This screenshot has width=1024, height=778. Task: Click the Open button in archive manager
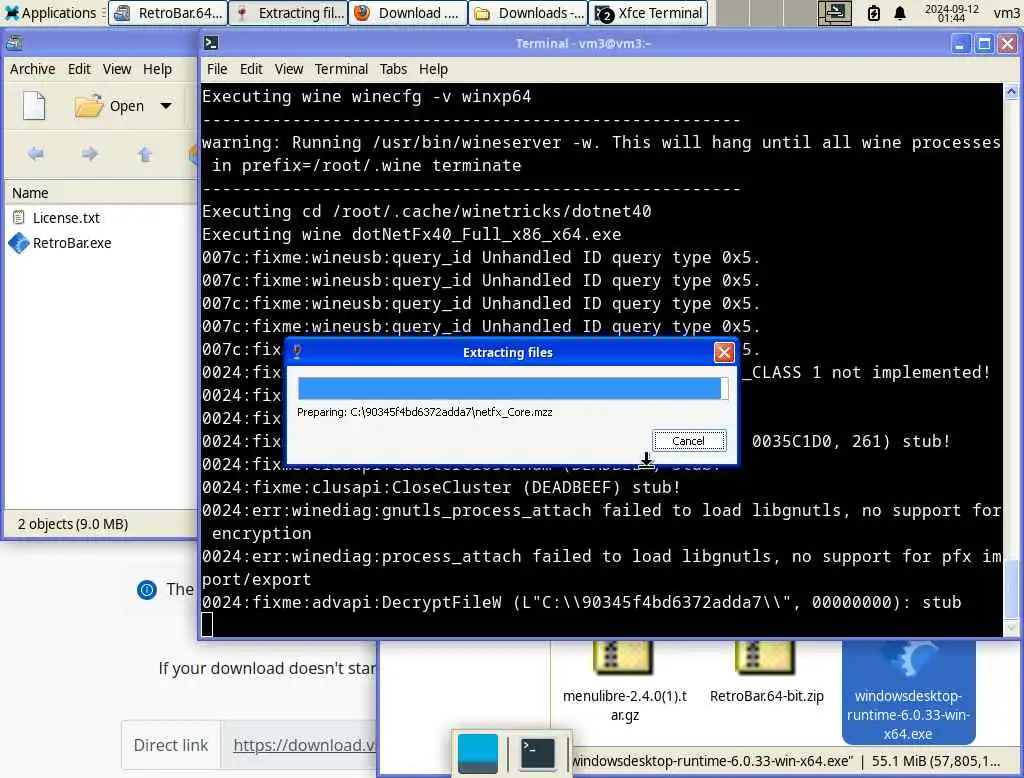(108, 106)
